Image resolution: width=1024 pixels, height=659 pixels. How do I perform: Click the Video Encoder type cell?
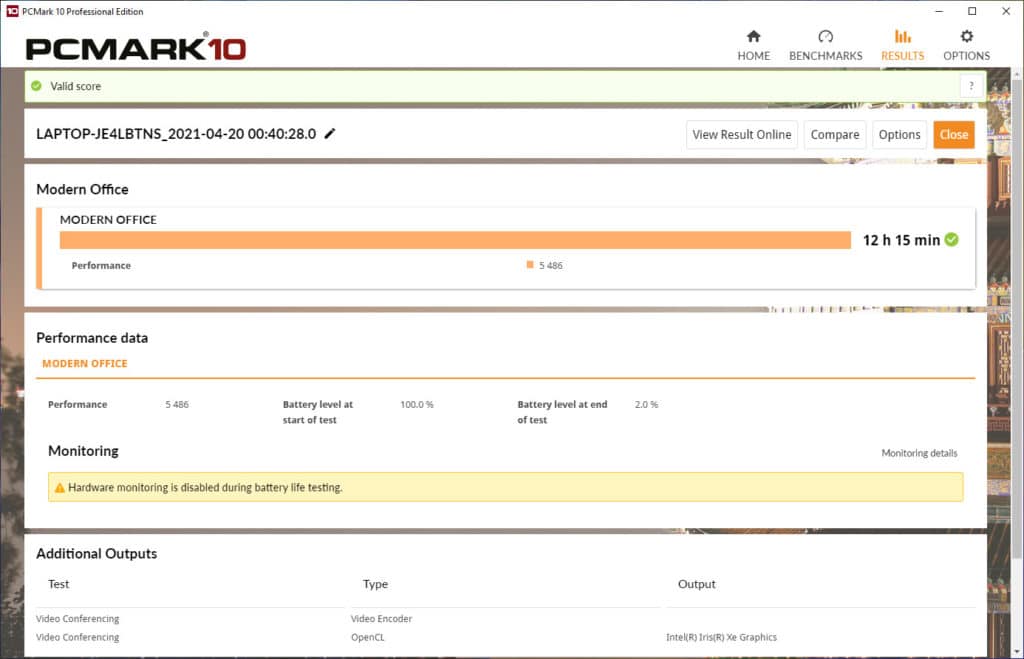[x=381, y=619]
